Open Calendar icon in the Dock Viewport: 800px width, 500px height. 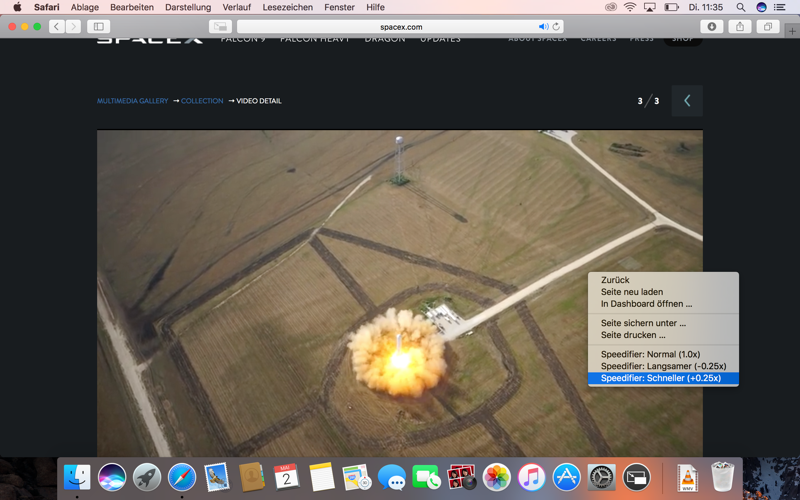point(287,478)
